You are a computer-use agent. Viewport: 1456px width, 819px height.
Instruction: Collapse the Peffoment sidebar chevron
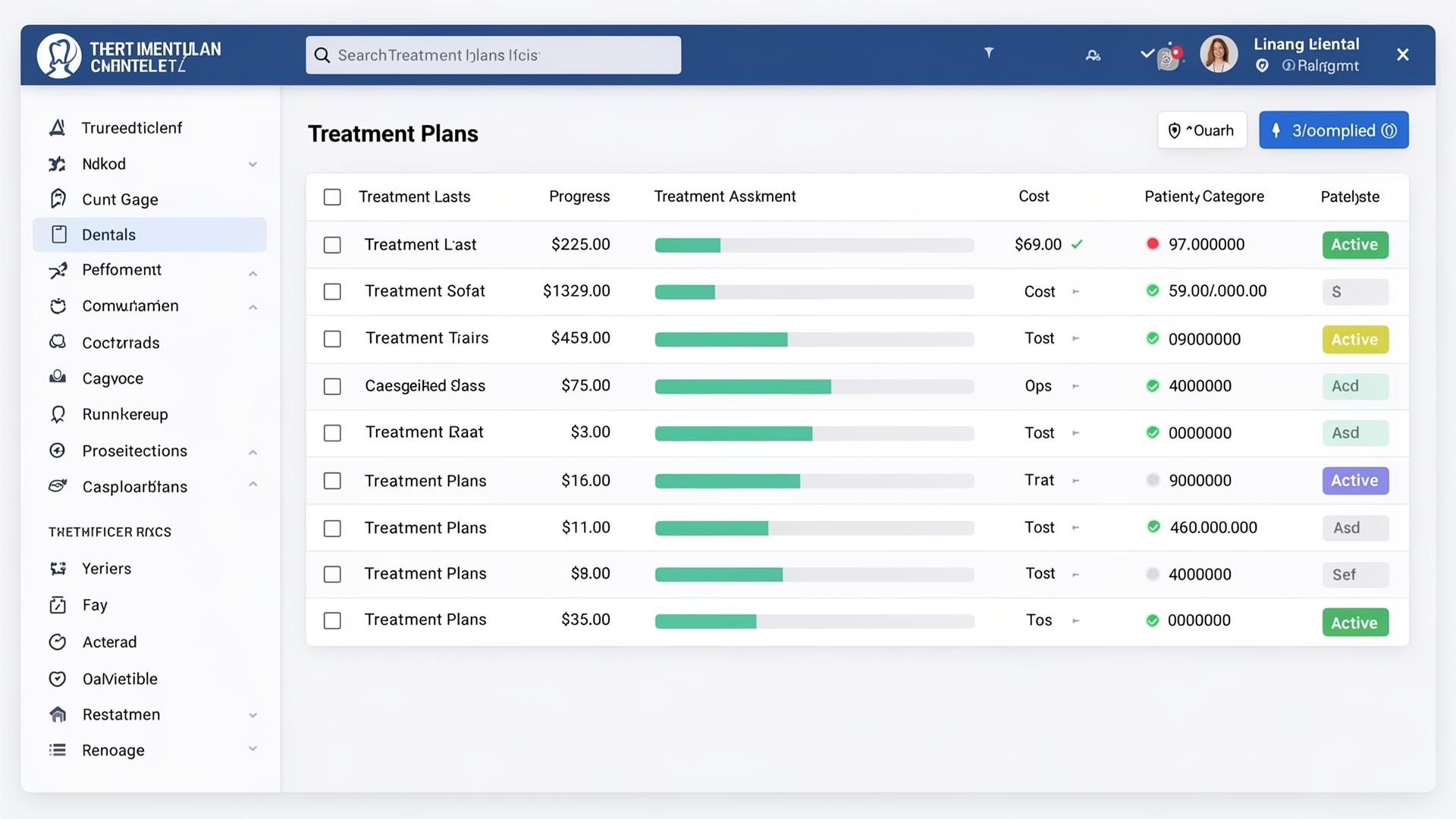coord(253,273)
